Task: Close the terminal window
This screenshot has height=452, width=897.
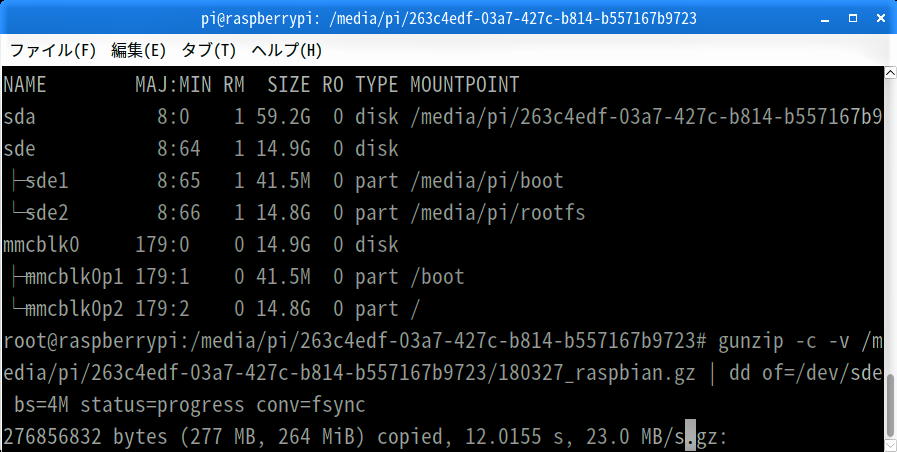Action: pos(881,18)
